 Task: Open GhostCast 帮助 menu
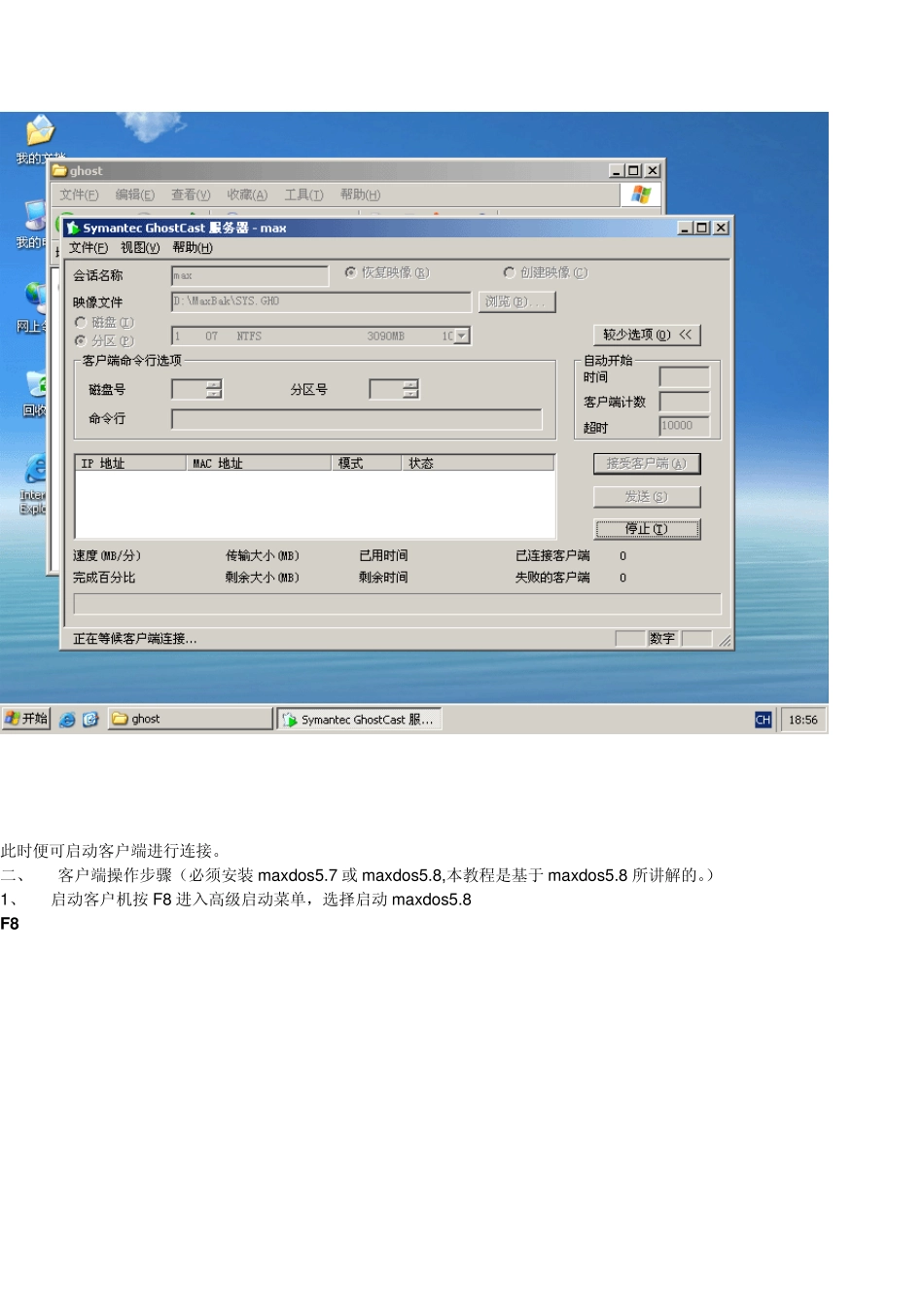click(x=193, y=248)
